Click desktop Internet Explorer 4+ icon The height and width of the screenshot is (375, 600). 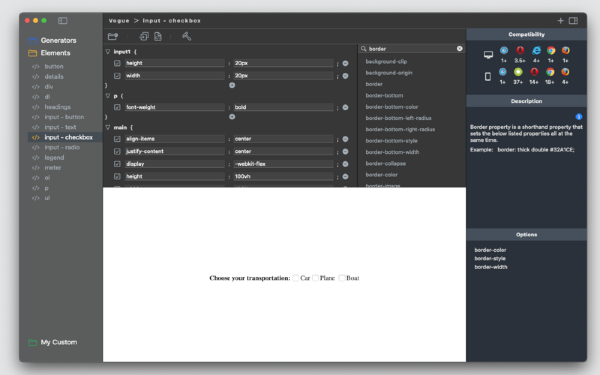pos(536,51)
